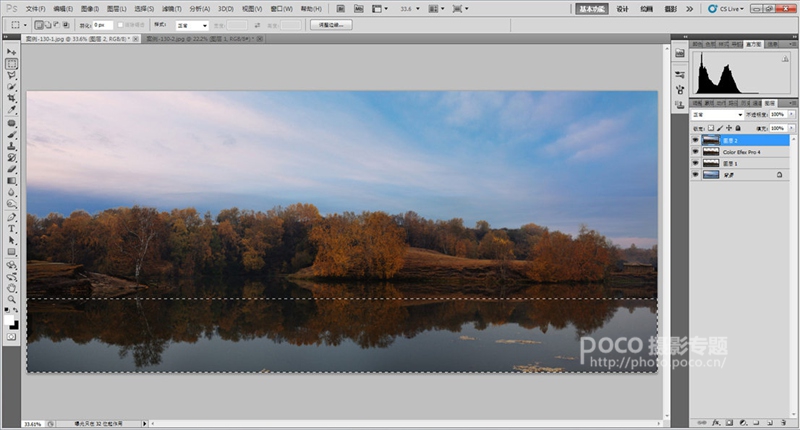Screen dimensions: 800x430
Task: Open the Edit (E) menu
Action: point(63,9)
